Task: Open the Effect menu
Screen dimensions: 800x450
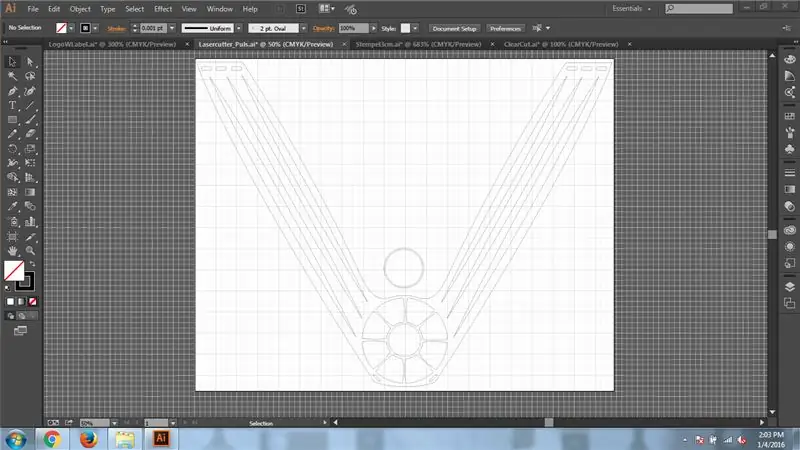Action: (163, 9)
